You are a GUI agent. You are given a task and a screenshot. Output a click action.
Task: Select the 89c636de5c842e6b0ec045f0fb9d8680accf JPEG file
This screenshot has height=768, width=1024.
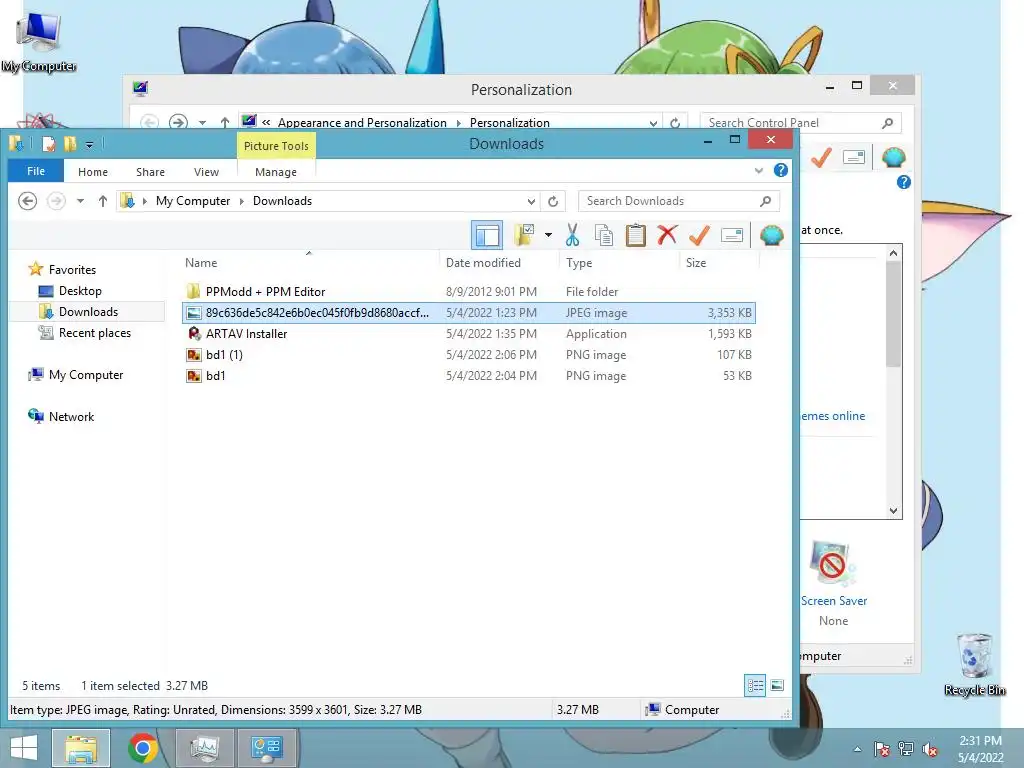point(469,313)
